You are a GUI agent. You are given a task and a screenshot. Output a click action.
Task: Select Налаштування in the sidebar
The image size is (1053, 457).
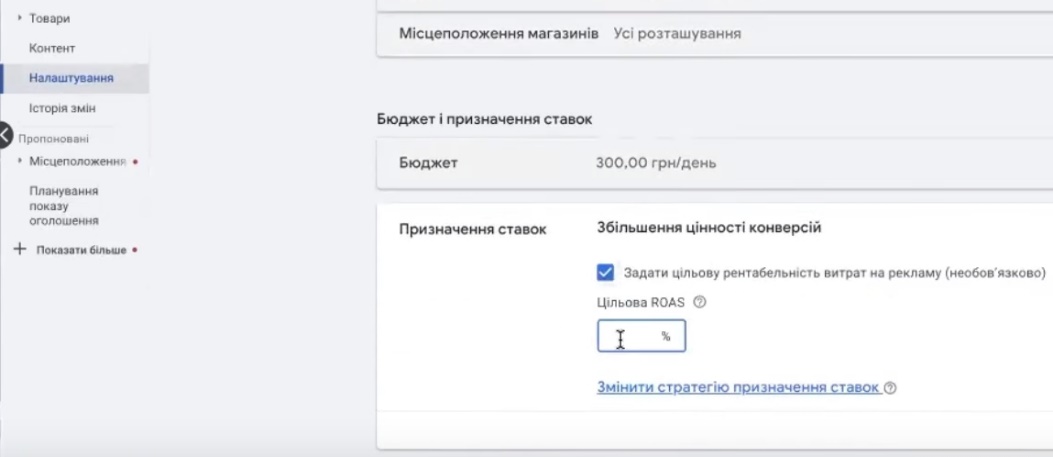[x=71, y=78]
